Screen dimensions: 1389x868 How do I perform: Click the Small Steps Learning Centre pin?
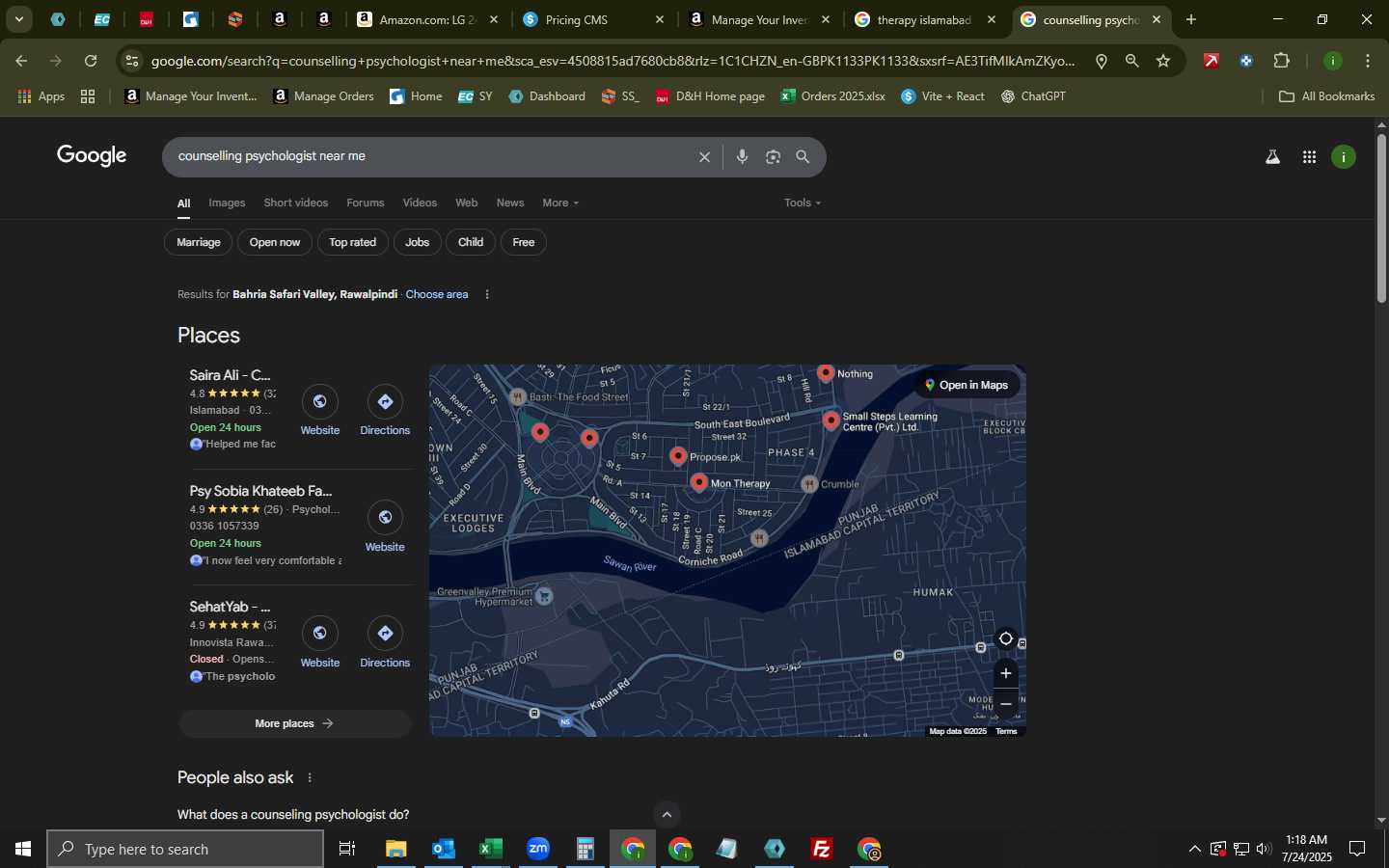coord(831,420)
